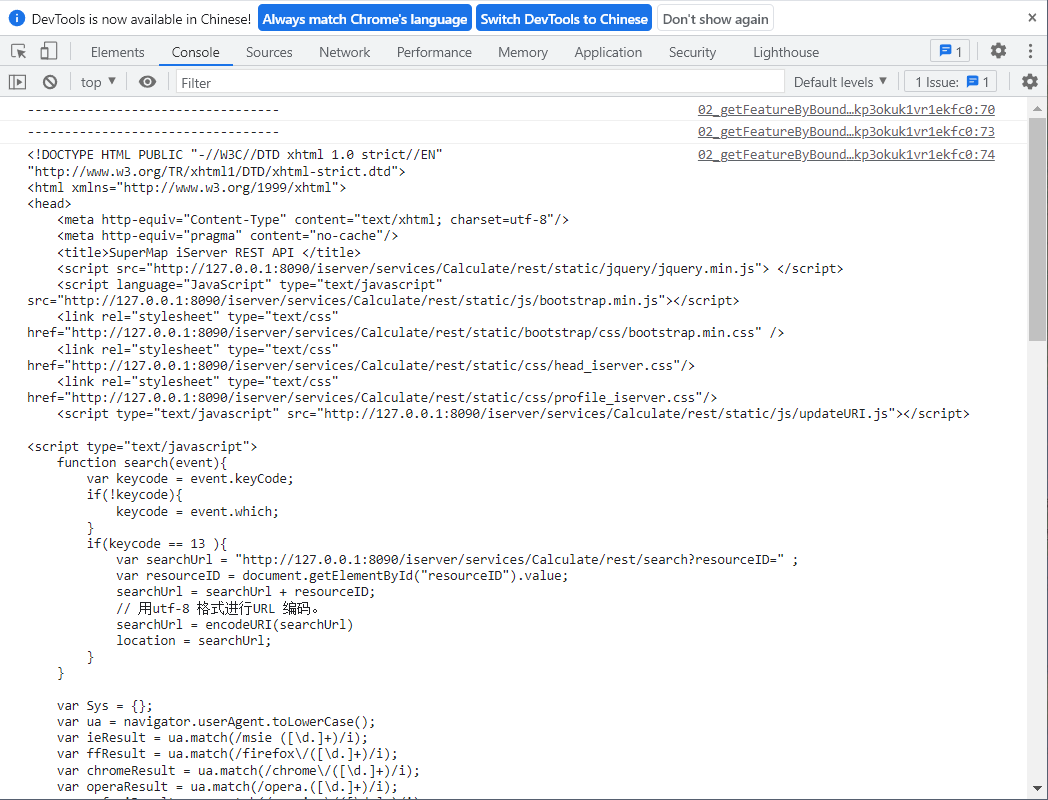Click Always match Chrome's language button

(x=365, y=19)
